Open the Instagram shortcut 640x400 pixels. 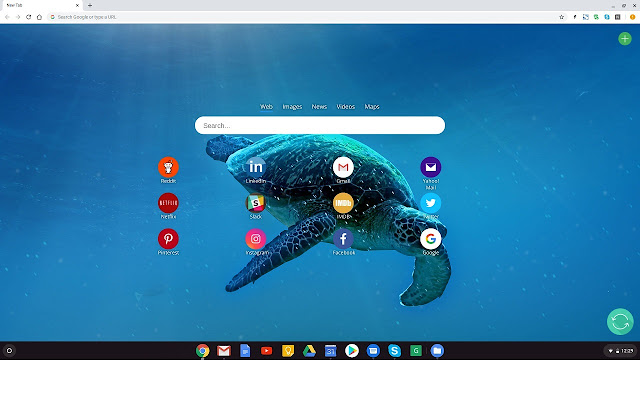256,239
